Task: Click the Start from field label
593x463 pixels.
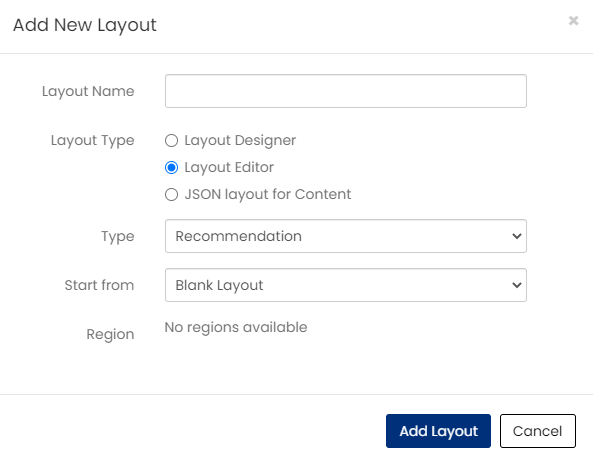Action: click(99, 285)
